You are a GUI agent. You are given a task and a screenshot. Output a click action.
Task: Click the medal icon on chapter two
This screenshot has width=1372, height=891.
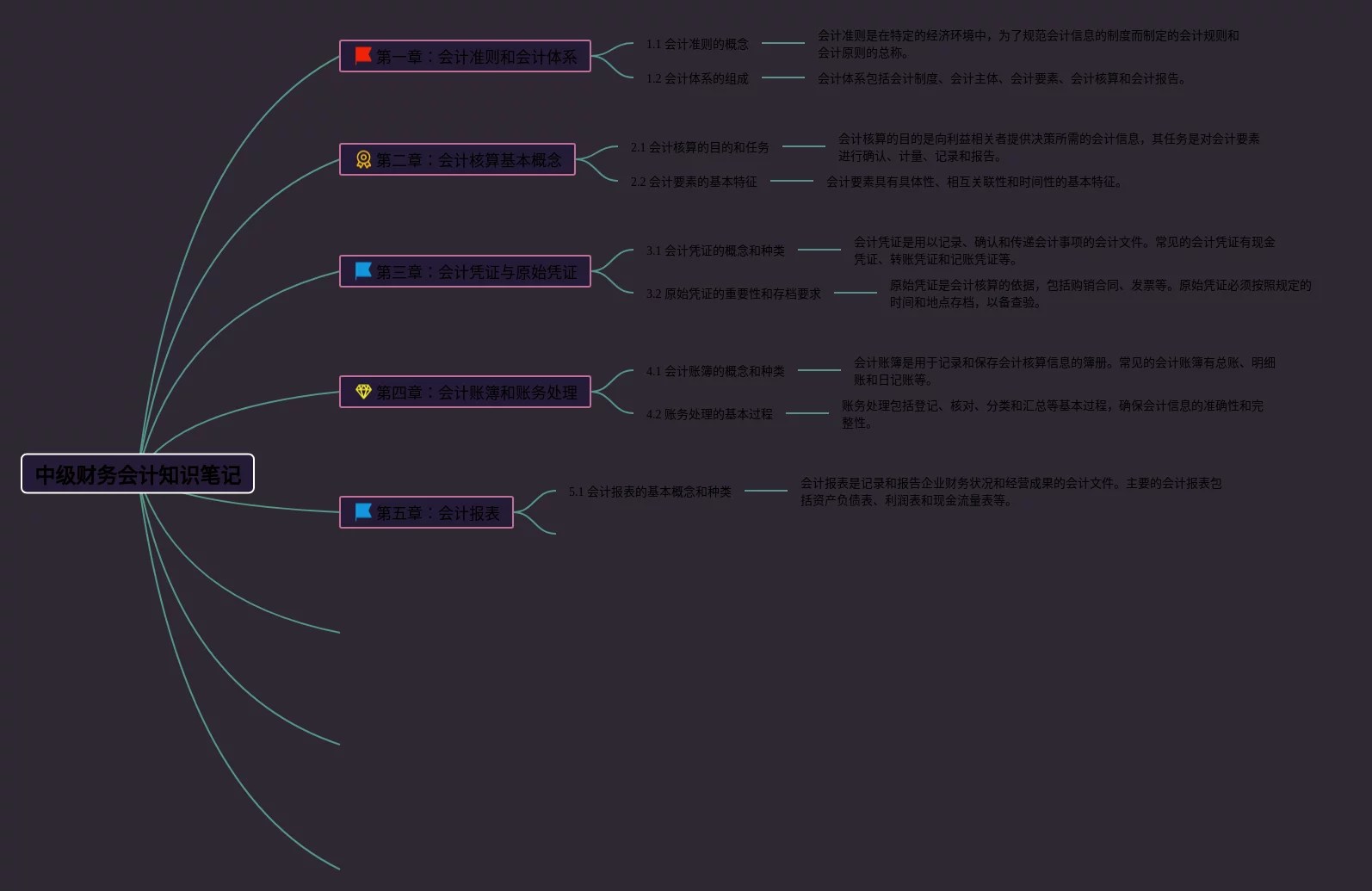click(x=363, y=159)
